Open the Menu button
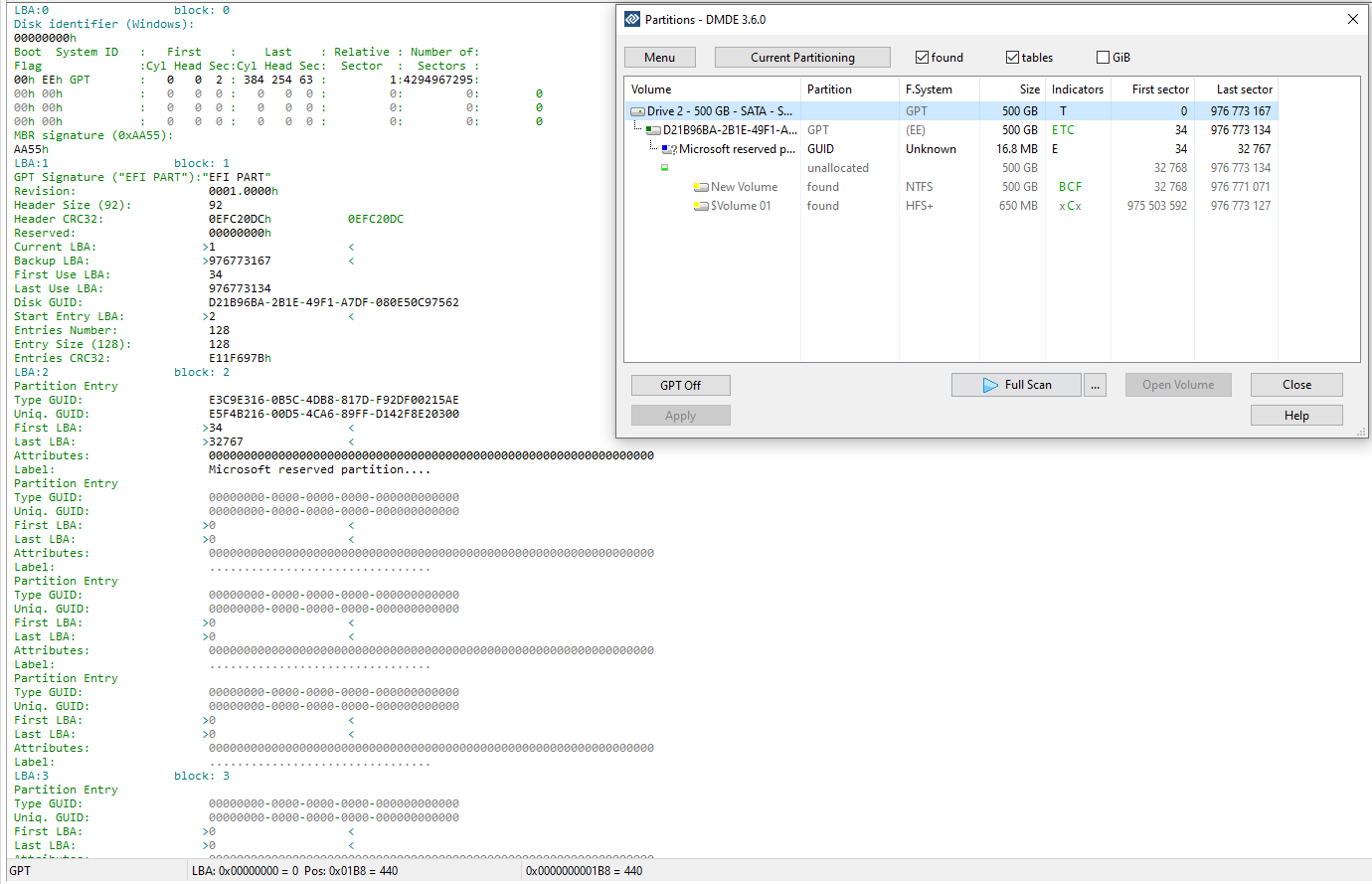This screenshot has height=884, width=1372. (659, 58)
